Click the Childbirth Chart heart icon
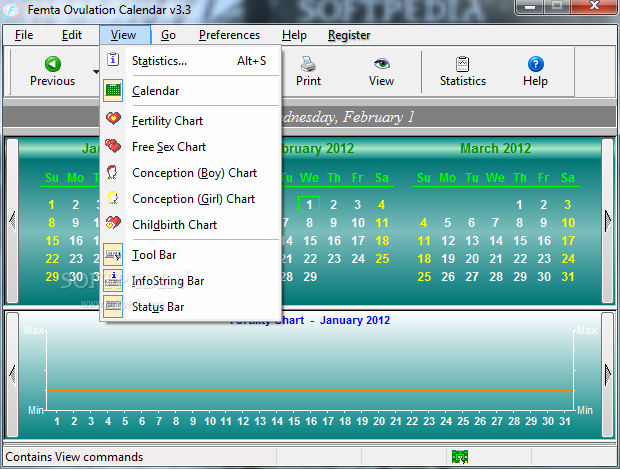 (x=113, y=223)
